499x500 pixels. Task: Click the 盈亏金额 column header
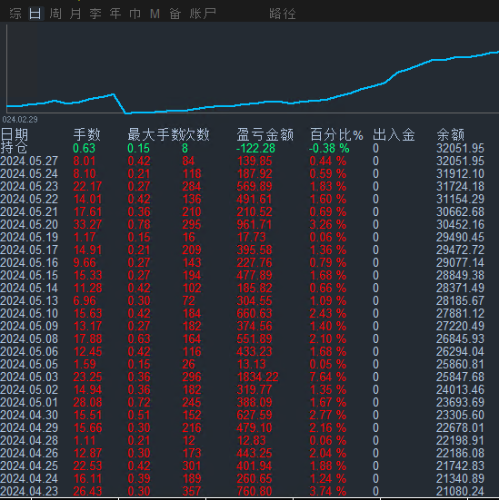[x=265, y=135]
